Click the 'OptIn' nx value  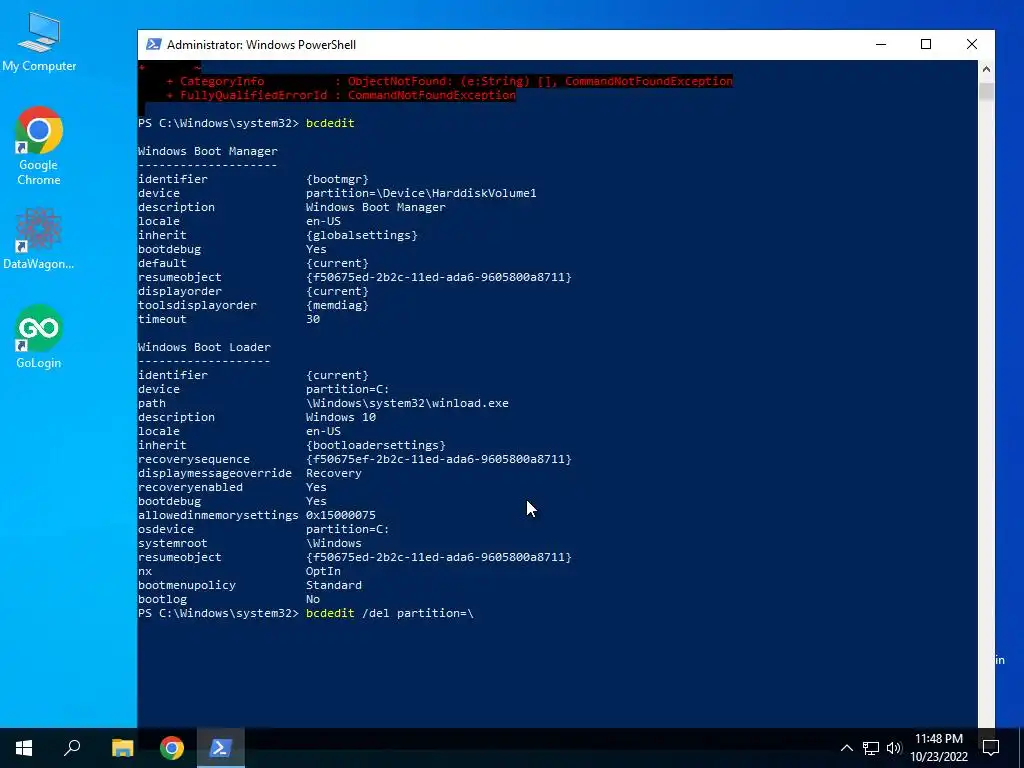pyautogui.click(x=323, y=571)
